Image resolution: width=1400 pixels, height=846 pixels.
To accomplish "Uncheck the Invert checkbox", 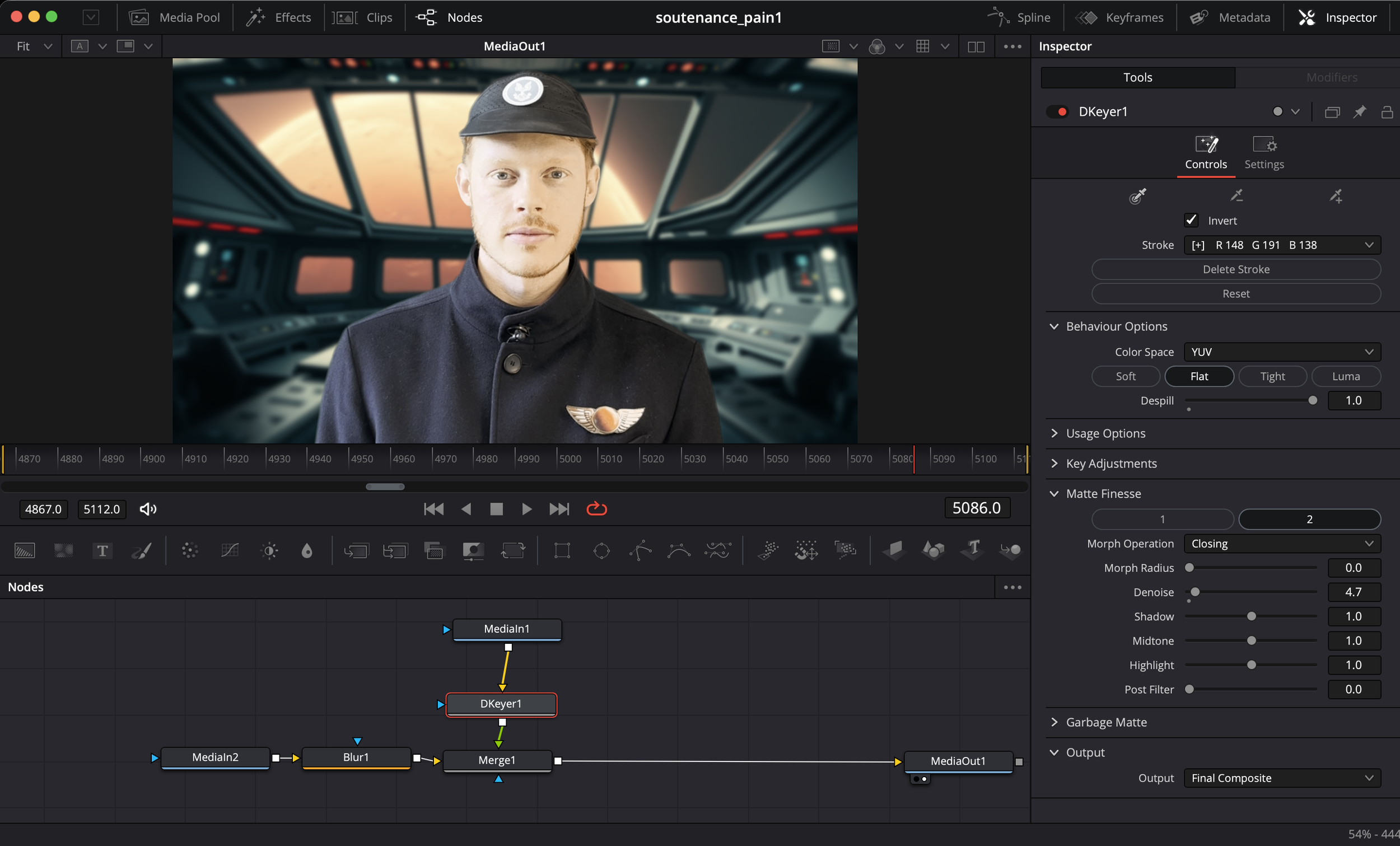I will [x=1192, y=220].
